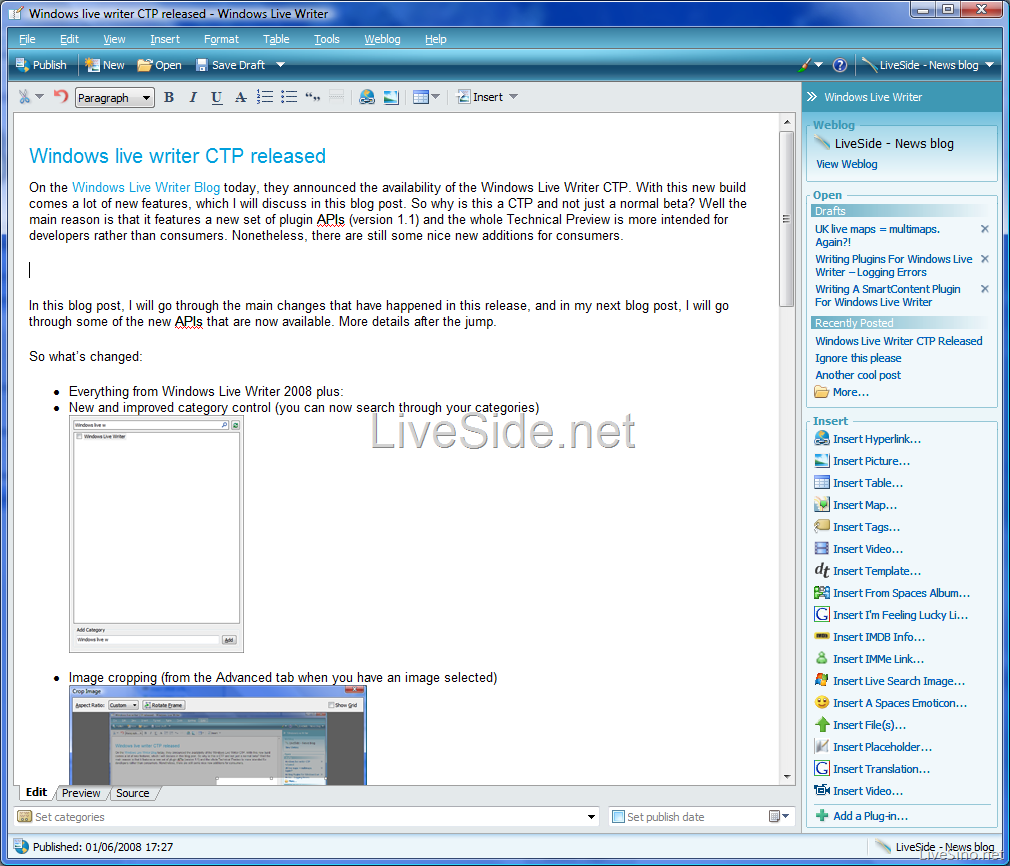Toggle Blockquote formatting
The width and height of the screenshot is (1010, 866).
point(312,97)
